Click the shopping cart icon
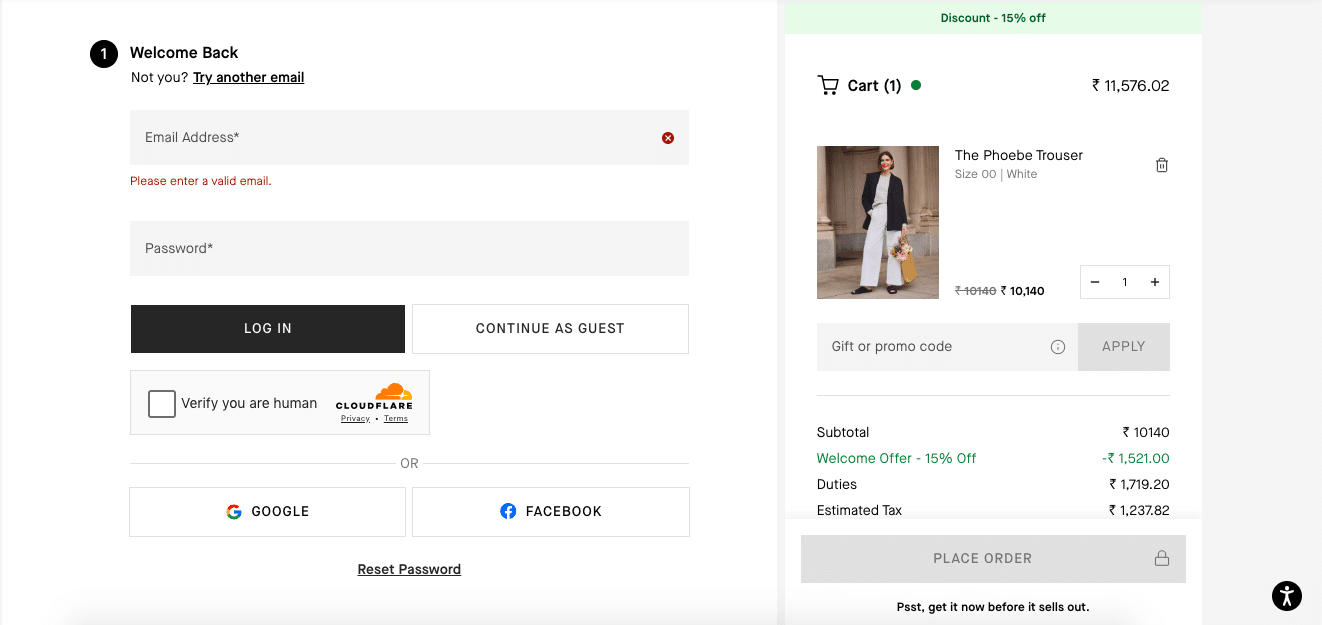 click(828, 86)
